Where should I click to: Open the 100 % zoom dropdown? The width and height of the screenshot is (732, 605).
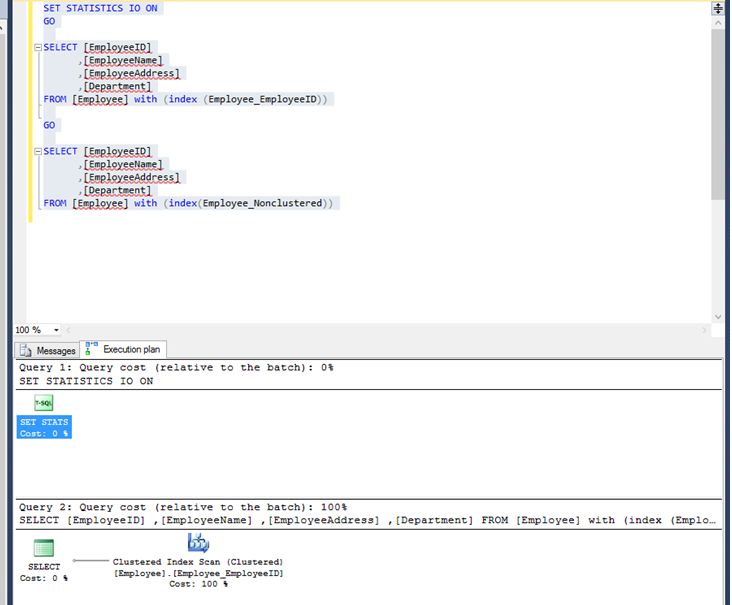56,330
